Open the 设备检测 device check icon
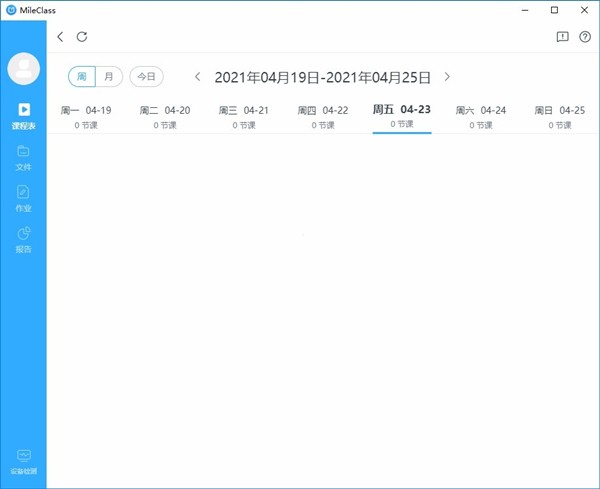Viewport: 600px width, 489px height. coord(24,462)
